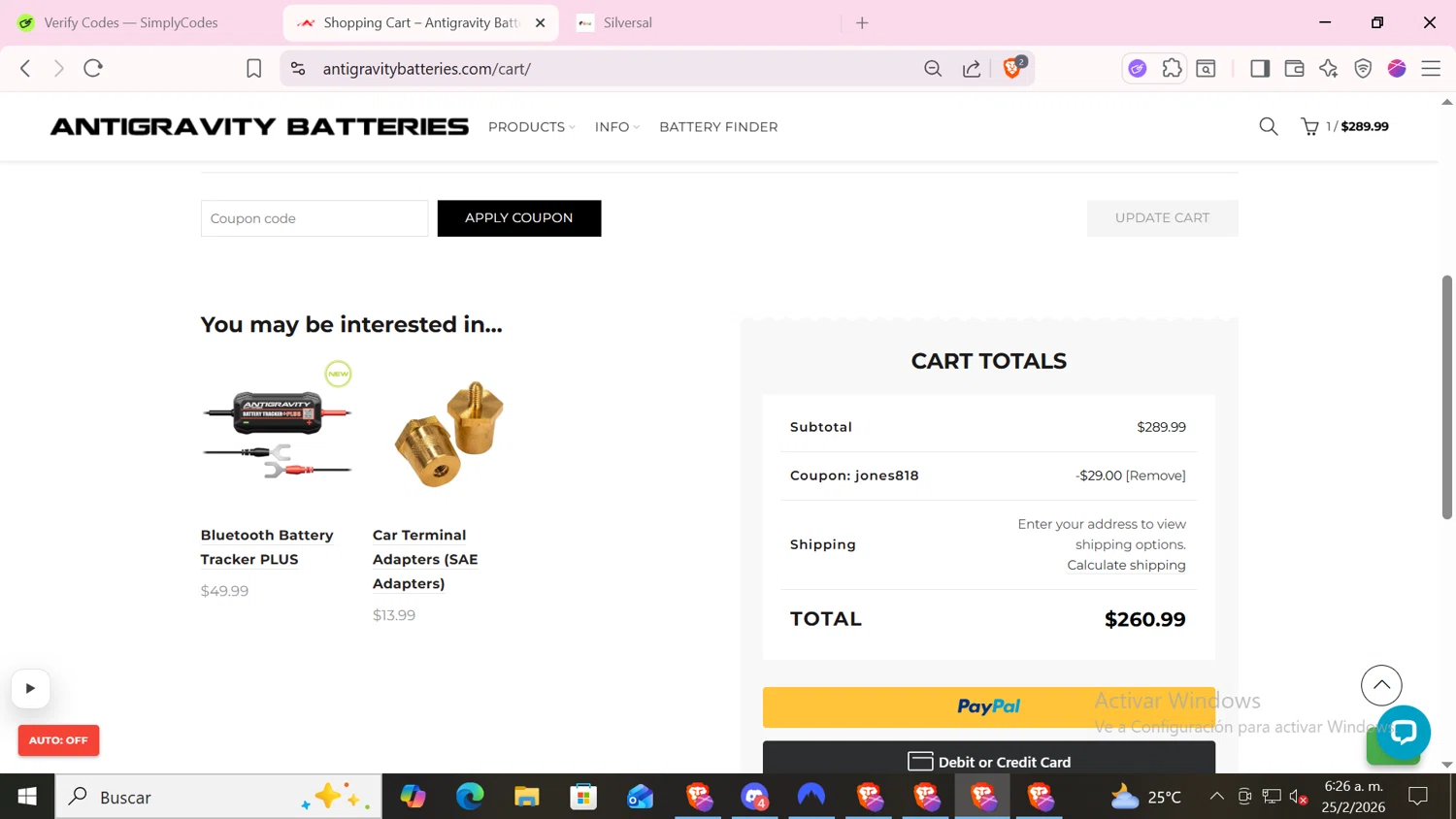Click the share page icon
Viewport: 1456px width, 819px height.
[971, 68]
